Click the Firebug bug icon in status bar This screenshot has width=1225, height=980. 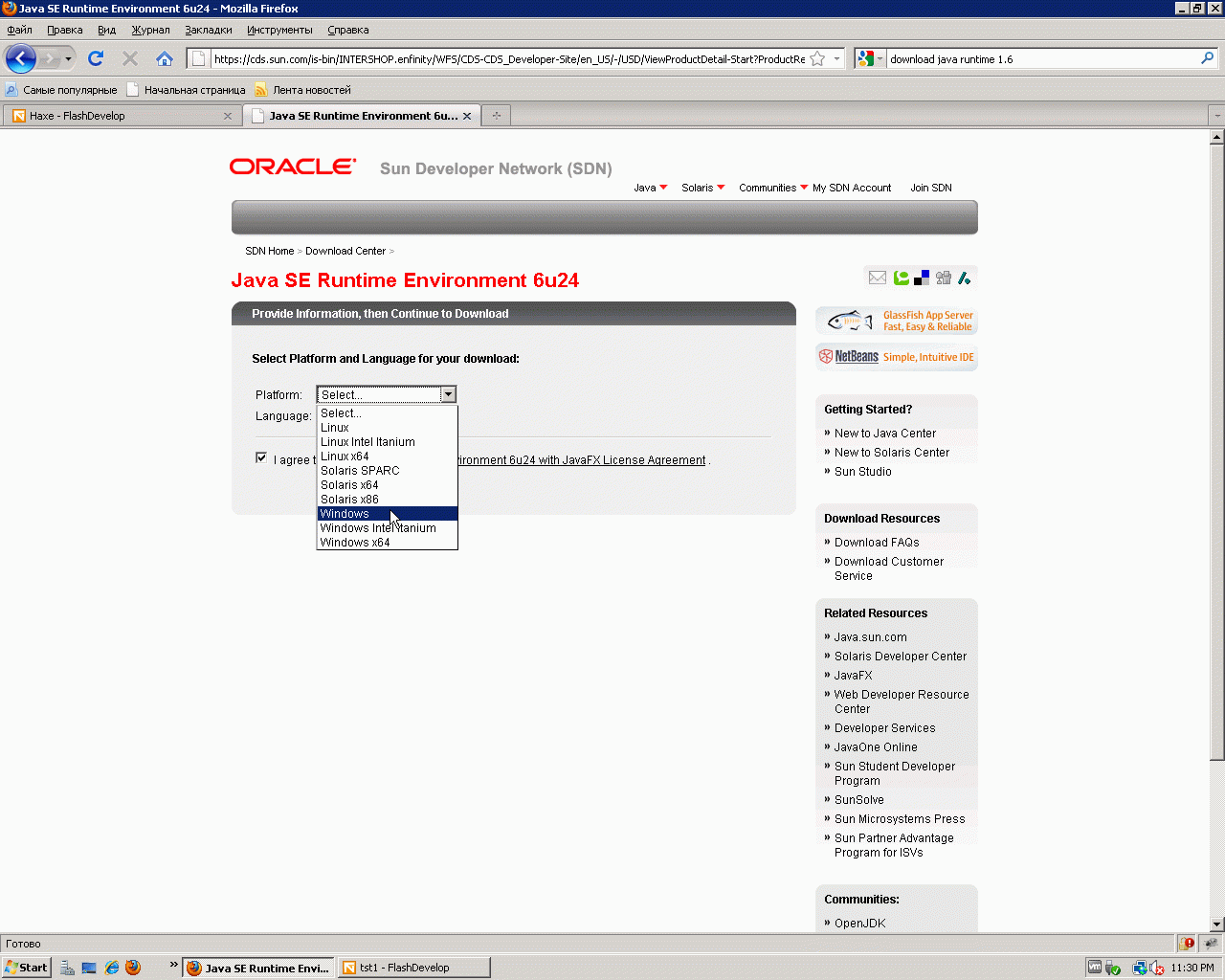1210,944
